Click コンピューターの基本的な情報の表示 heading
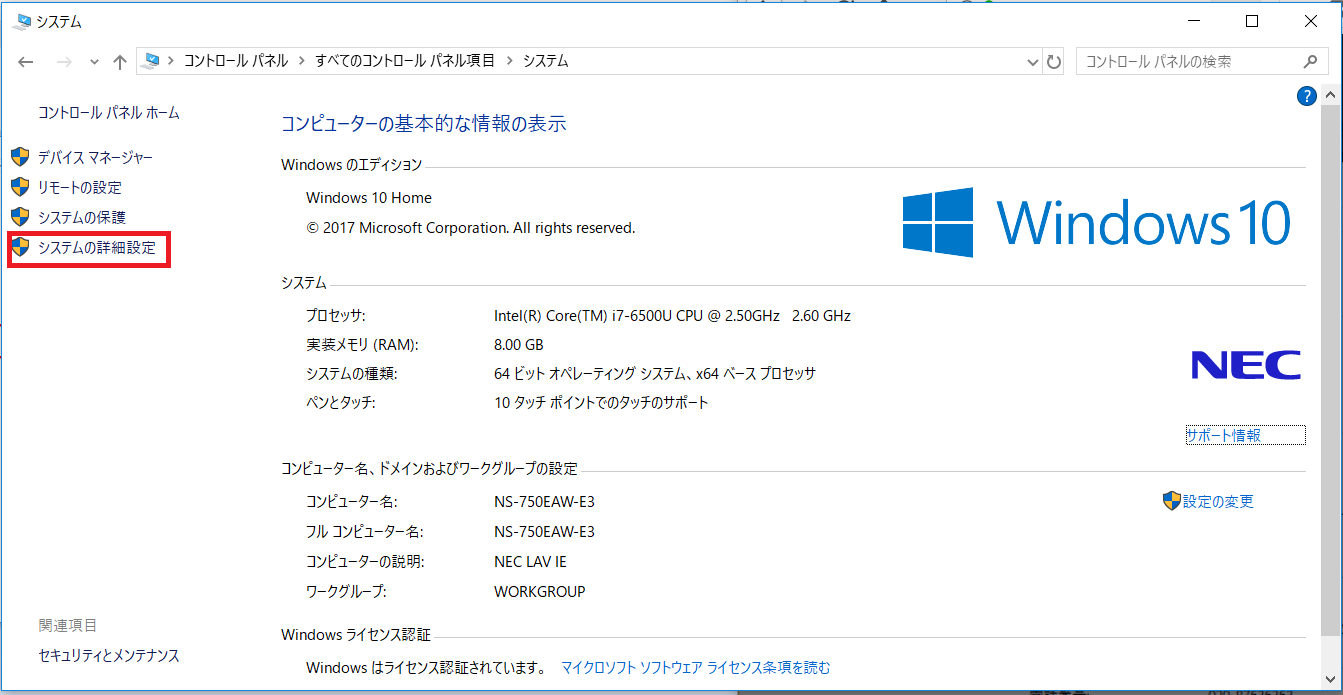 pos(424,124)
